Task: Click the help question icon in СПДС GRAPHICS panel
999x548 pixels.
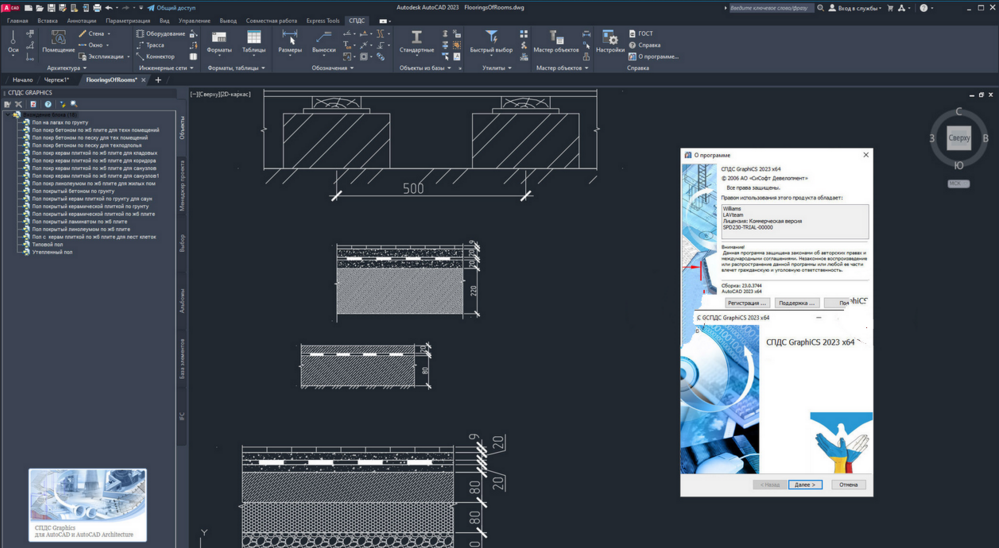Action: tap(48, 104)
